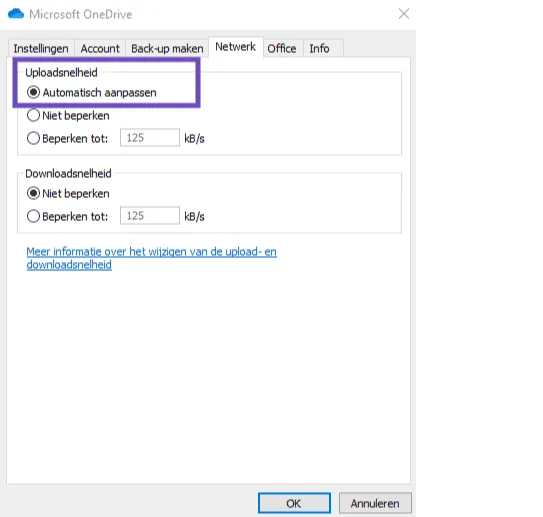The width and height of the screenshot is (543, 517).
Task: Select the Netwerk tab
Action: coord(235,47)
